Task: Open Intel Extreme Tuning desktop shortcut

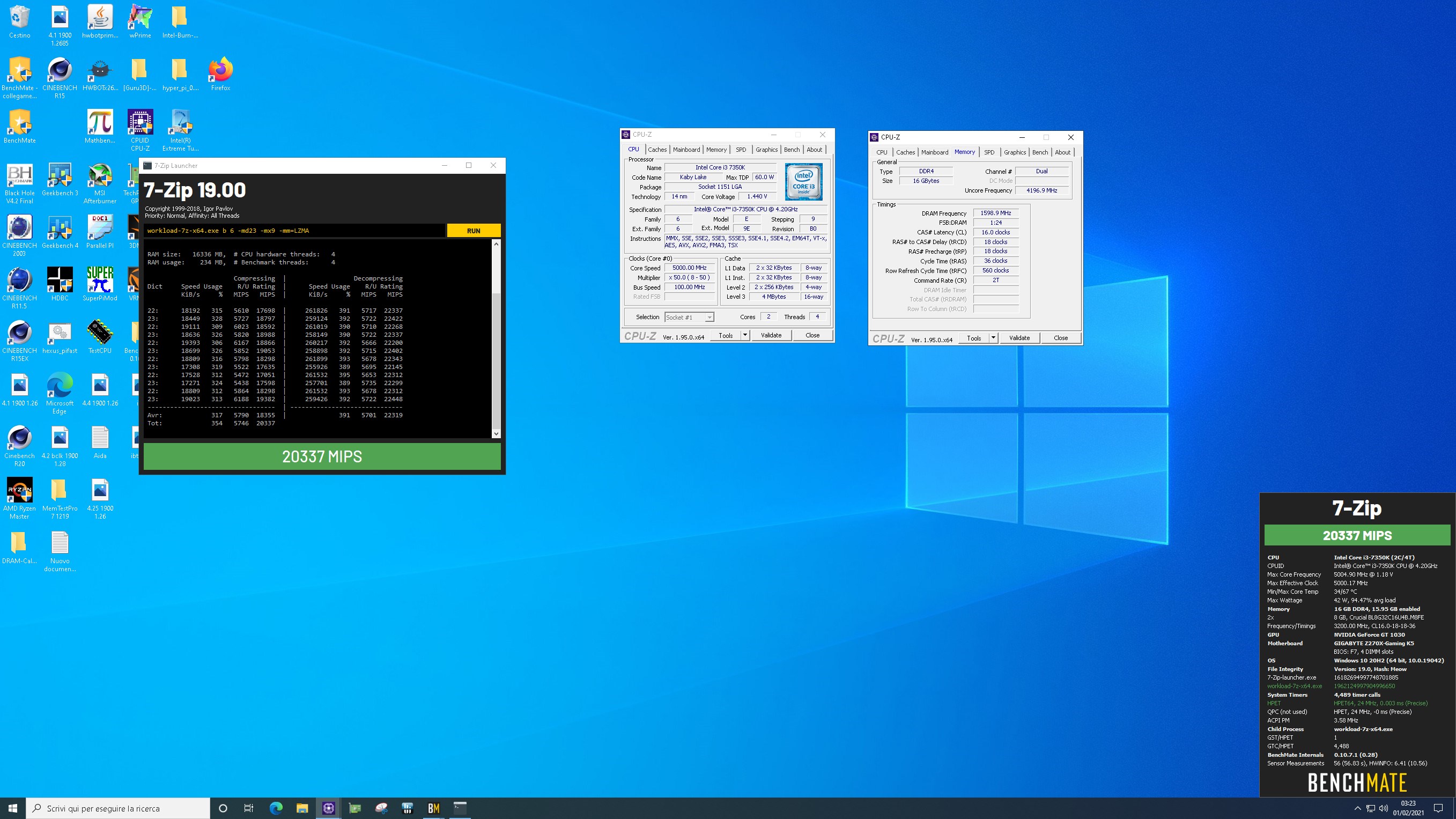Action: coord(180,130)
